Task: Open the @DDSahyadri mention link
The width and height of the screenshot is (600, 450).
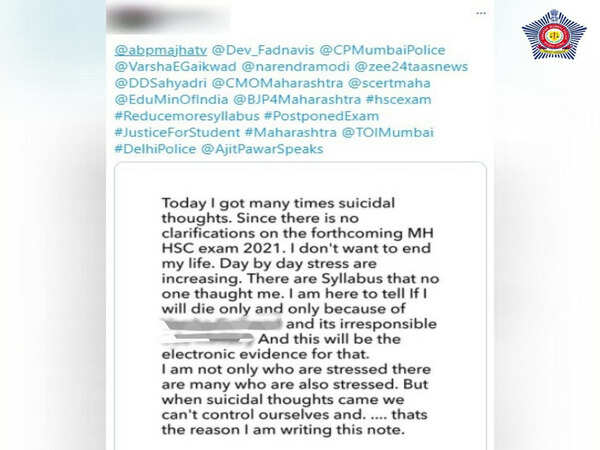Action: click(161, 83)
